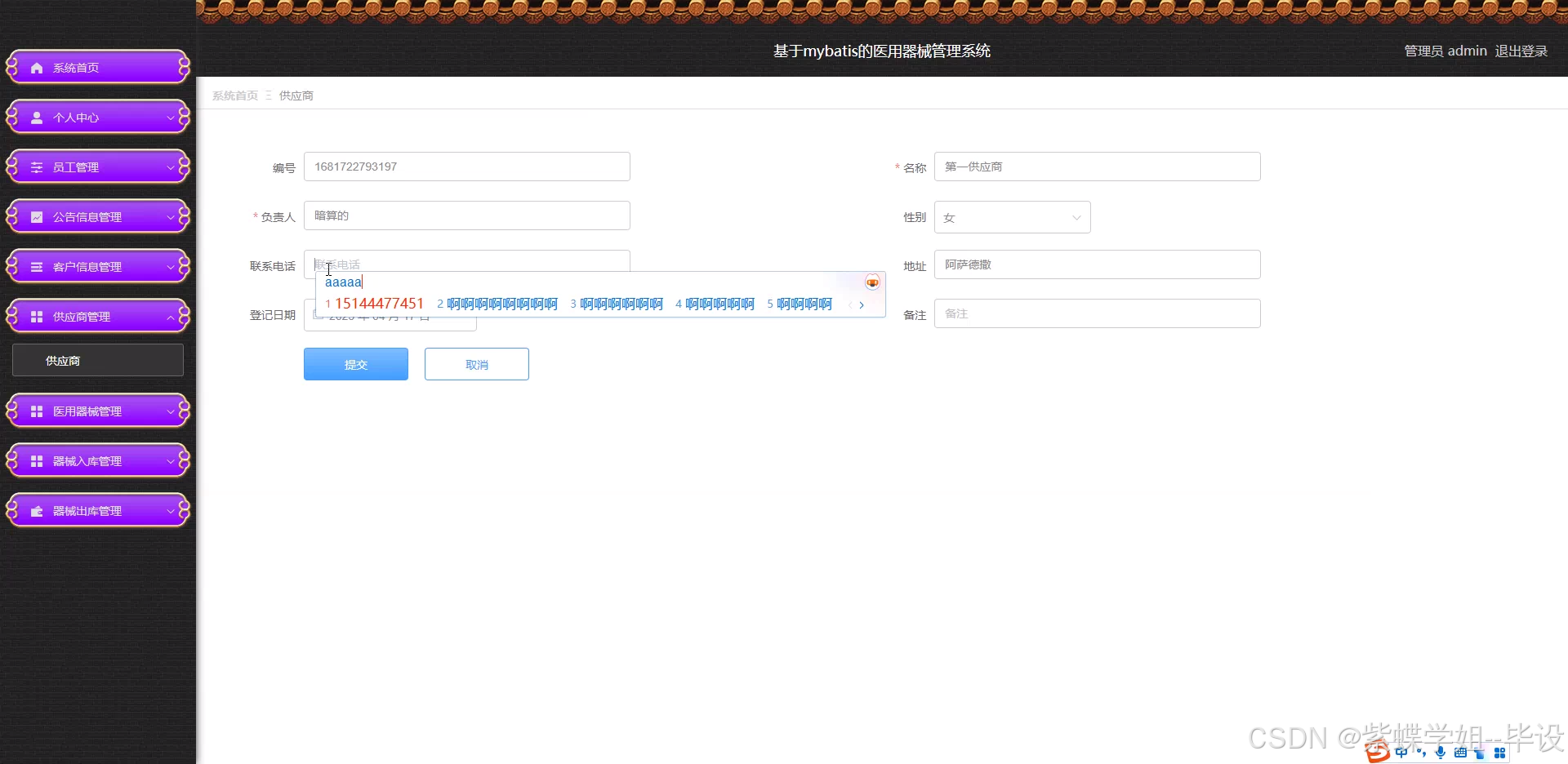This screenshot has height=764, width=1568.
Task: Open the 性别 dropdown showing 女
Action: (x=1012, y=217)
